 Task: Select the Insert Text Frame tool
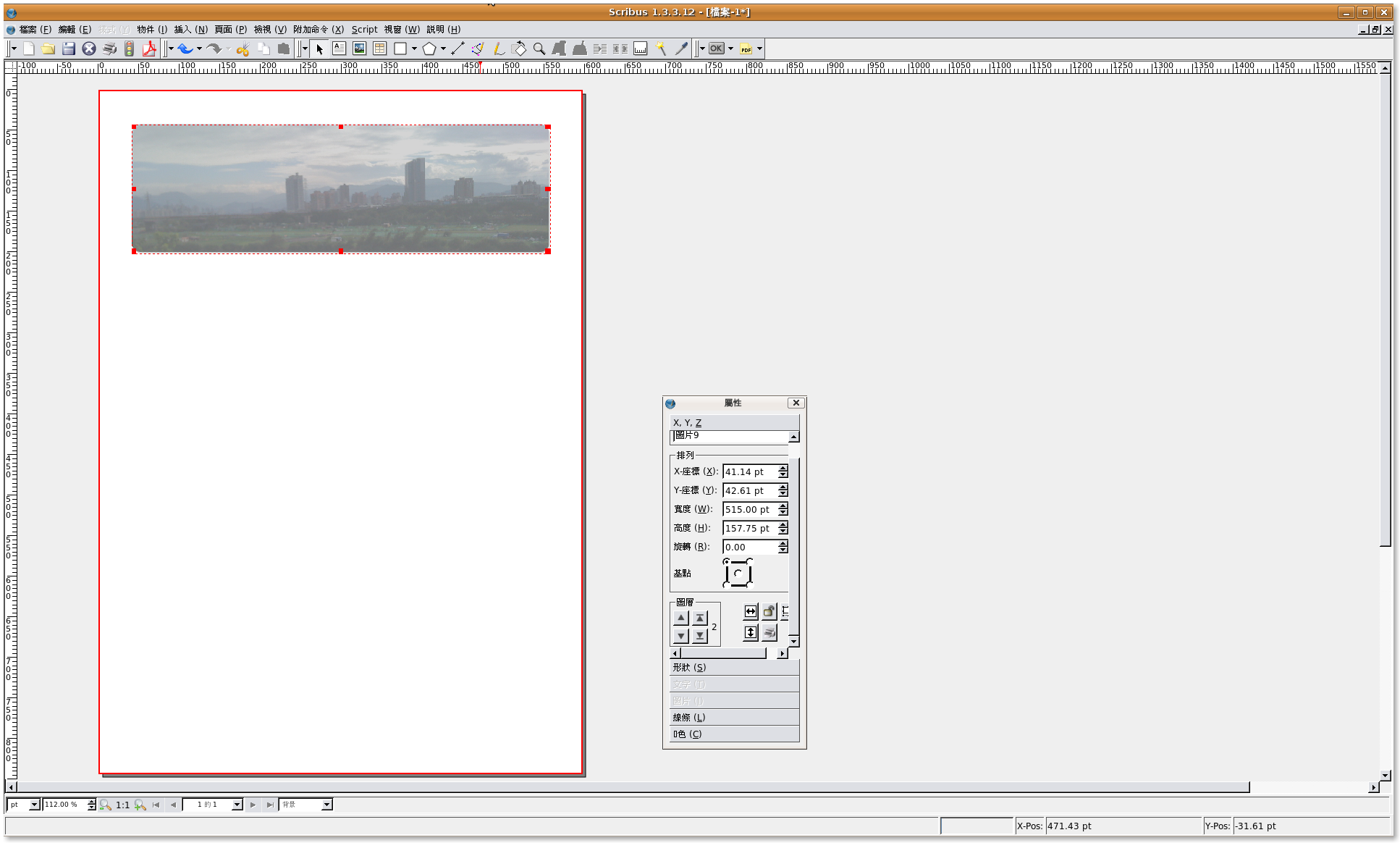click(339, 49)
